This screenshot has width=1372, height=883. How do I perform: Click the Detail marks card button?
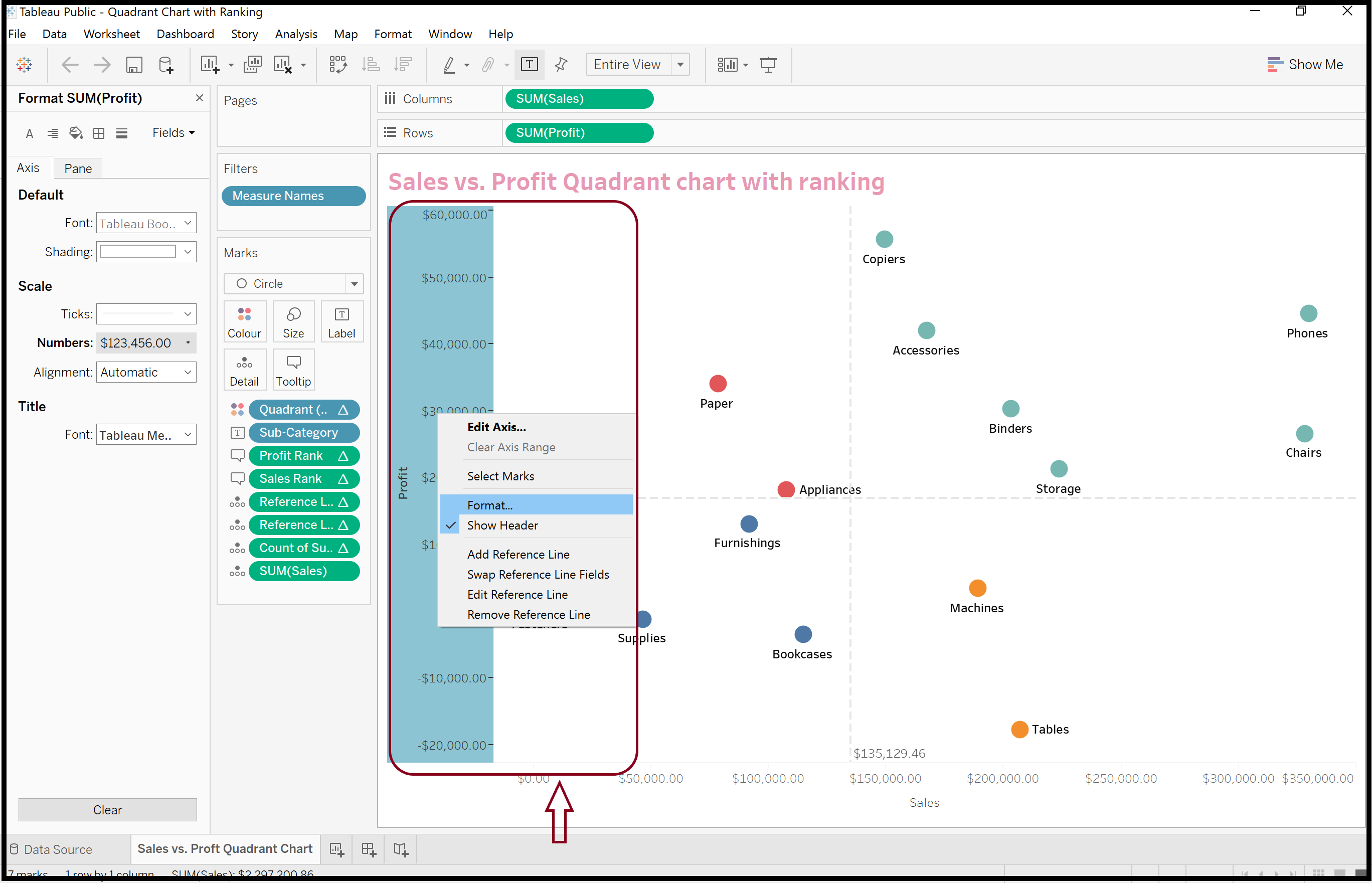[x=244, y=370]
